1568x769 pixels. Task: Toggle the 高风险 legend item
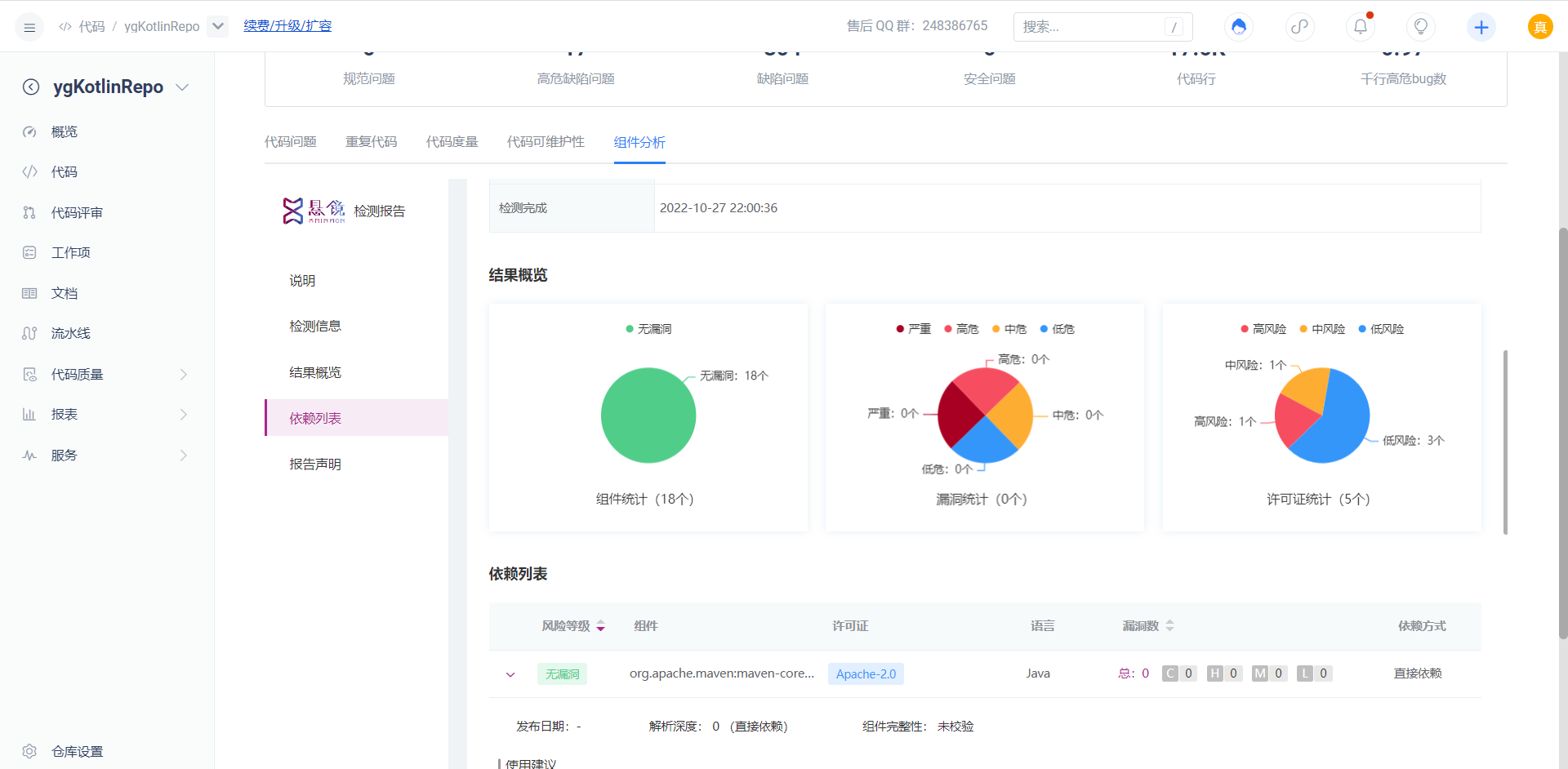pyautogui.click(x=1263, y=329)
